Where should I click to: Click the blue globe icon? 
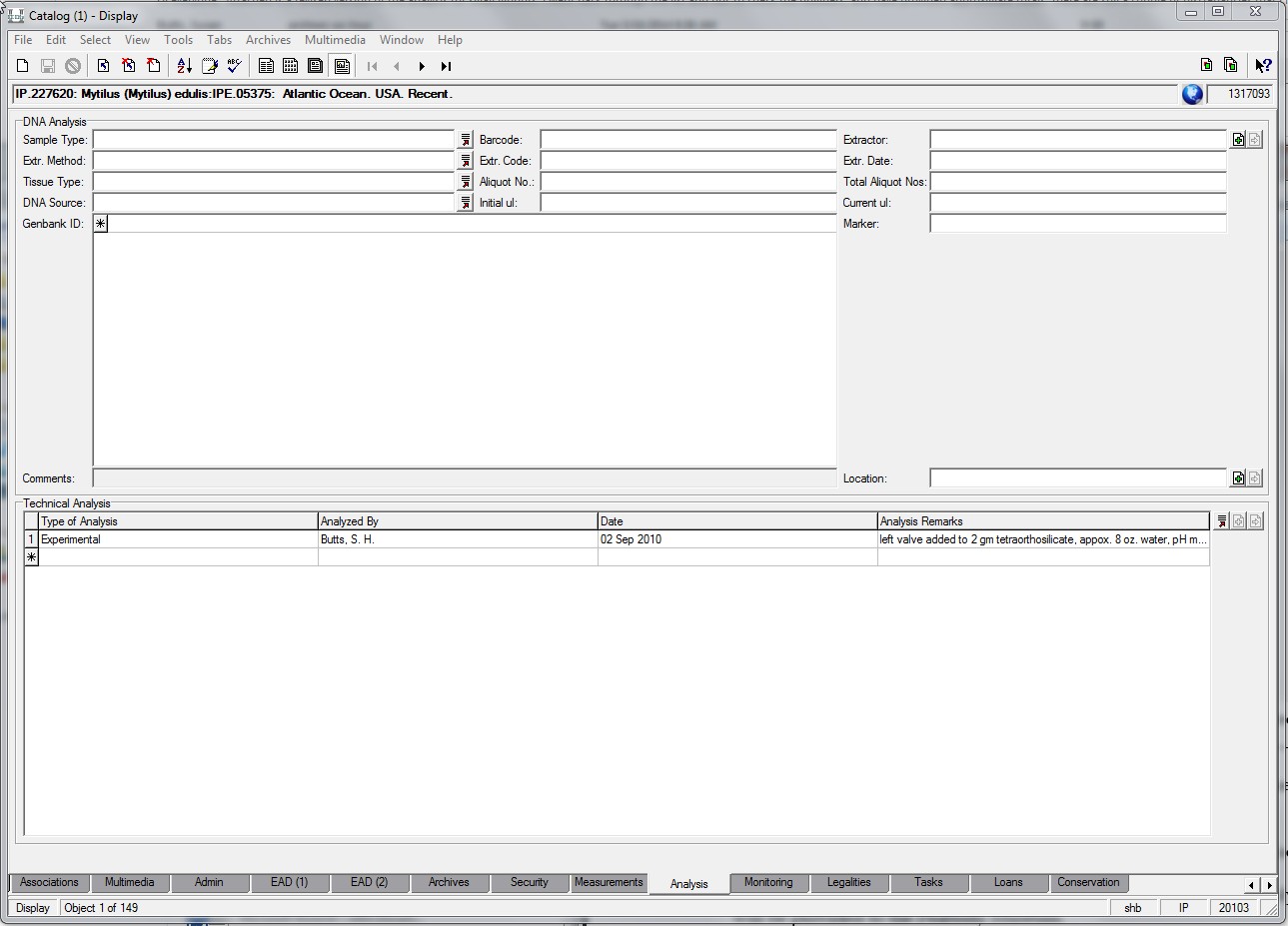(x=1192, y=94)
